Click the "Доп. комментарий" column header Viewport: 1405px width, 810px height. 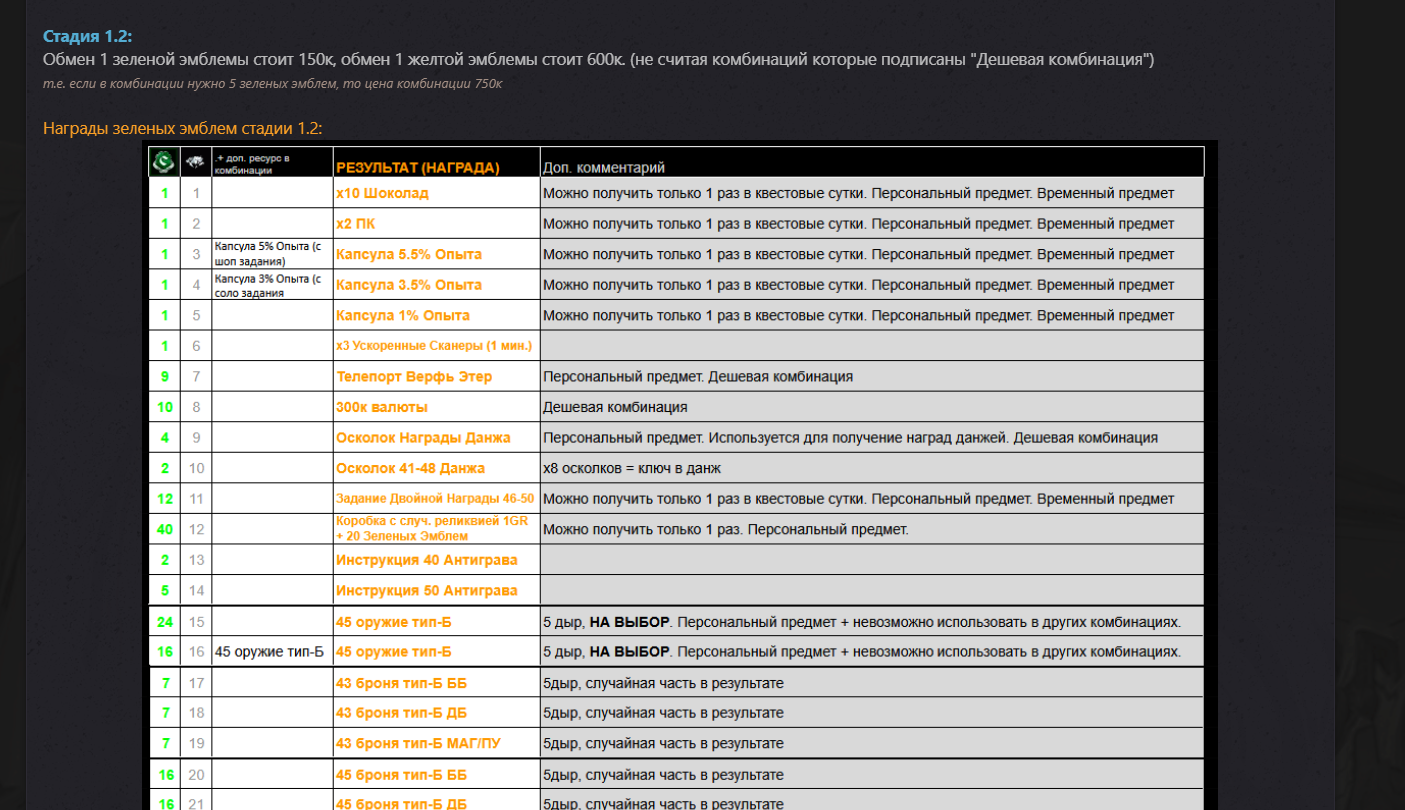point(603,168)
